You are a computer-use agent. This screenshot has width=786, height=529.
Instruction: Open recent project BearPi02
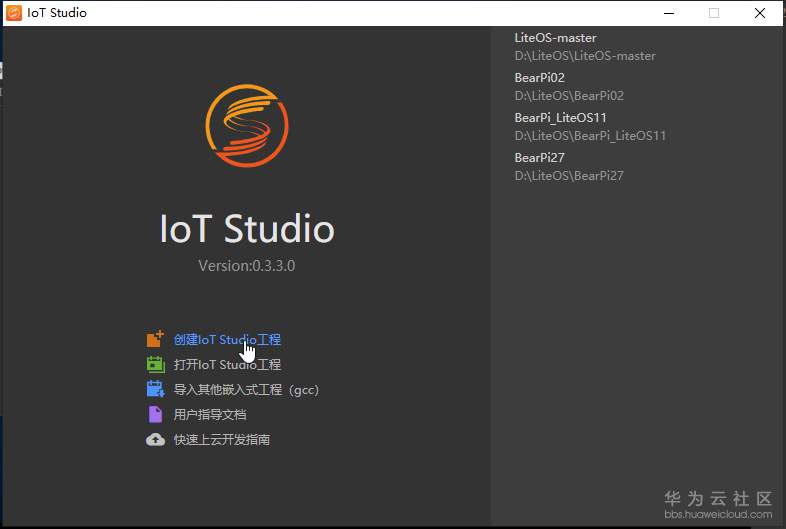tap(539, 78)
